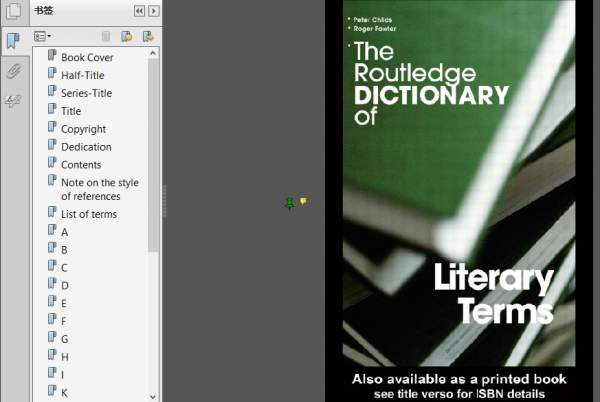
Task: Open bookmark G section
Action: [65, 339]
